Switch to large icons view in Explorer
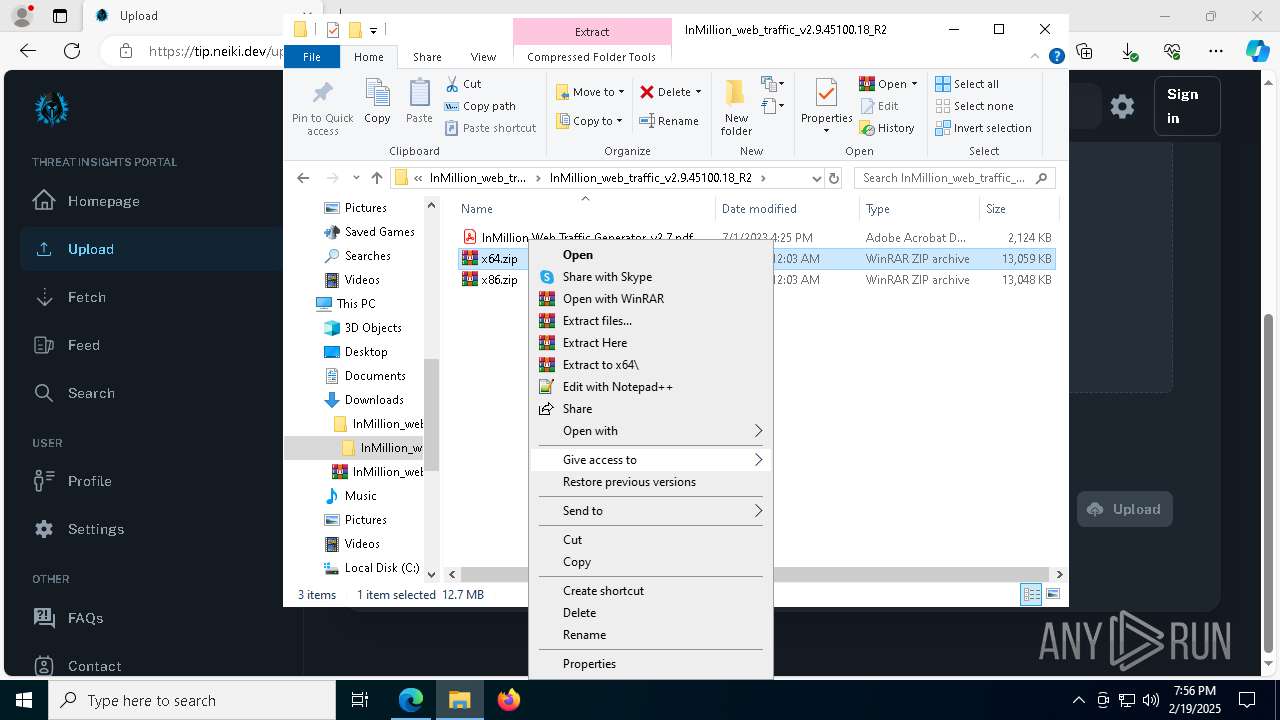The image size is (1280, 720). [1052, 594]
